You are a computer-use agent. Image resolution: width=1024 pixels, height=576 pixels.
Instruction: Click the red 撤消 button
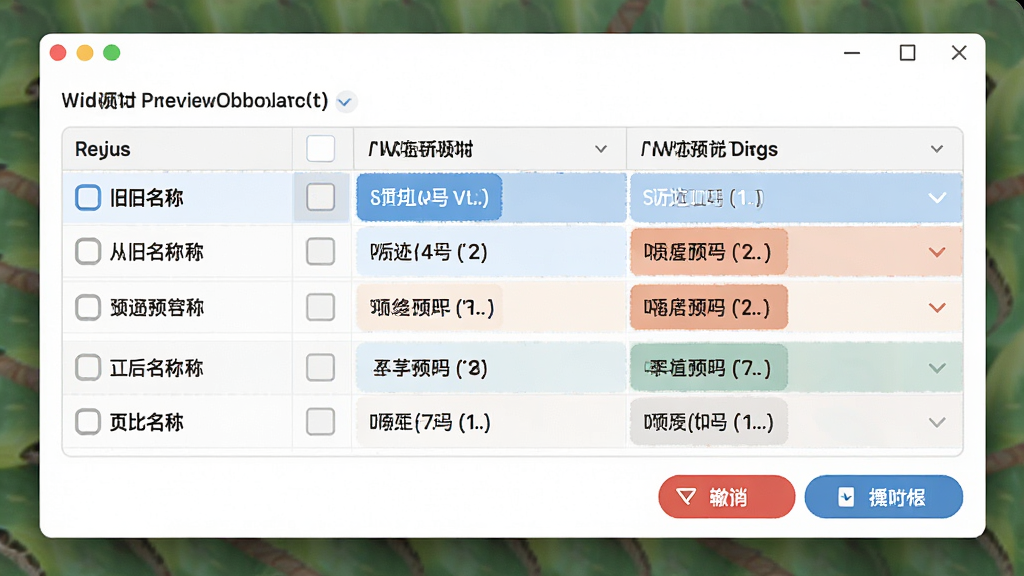pyautogui.click(x=726, y=497)
